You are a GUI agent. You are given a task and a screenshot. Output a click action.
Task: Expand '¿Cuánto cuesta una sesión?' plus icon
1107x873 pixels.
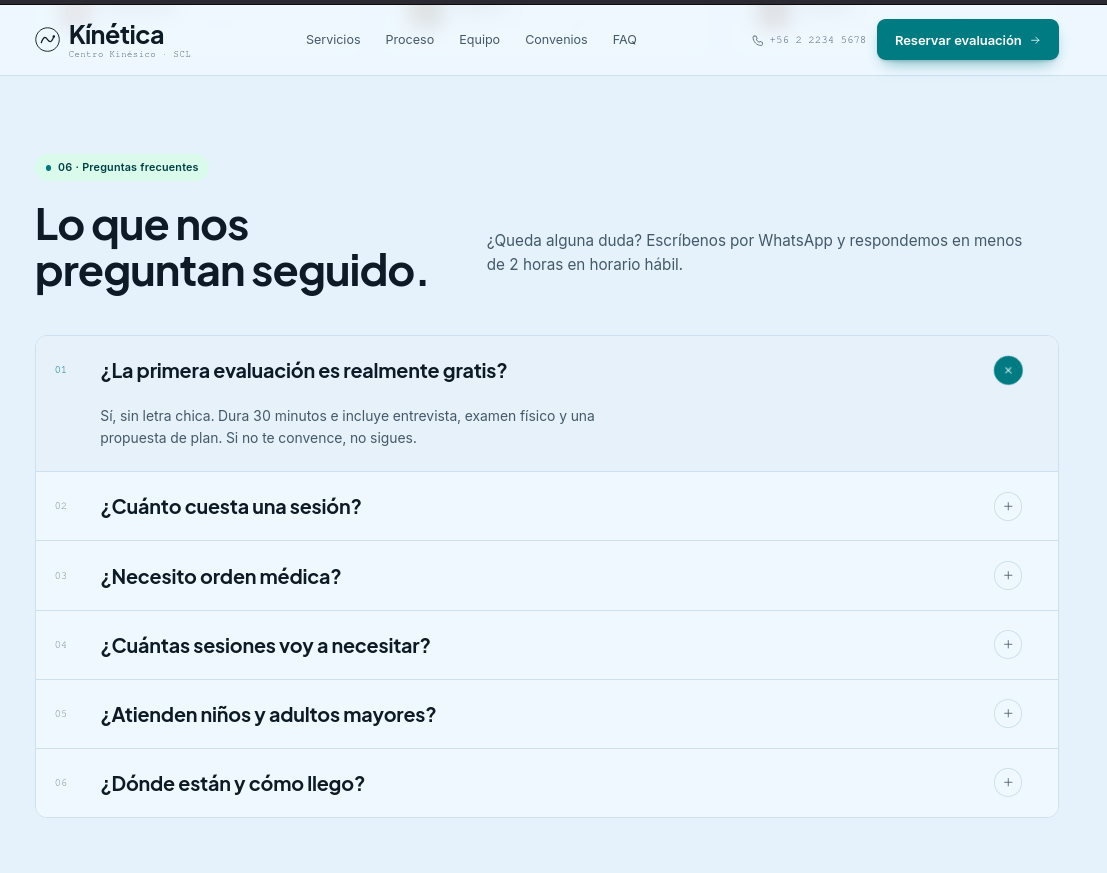click(x=1007, y=507)
